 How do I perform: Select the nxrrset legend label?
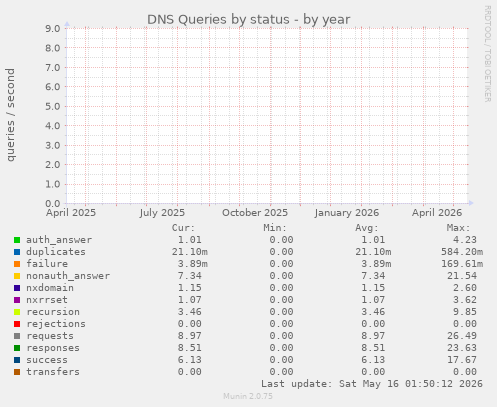47,300
